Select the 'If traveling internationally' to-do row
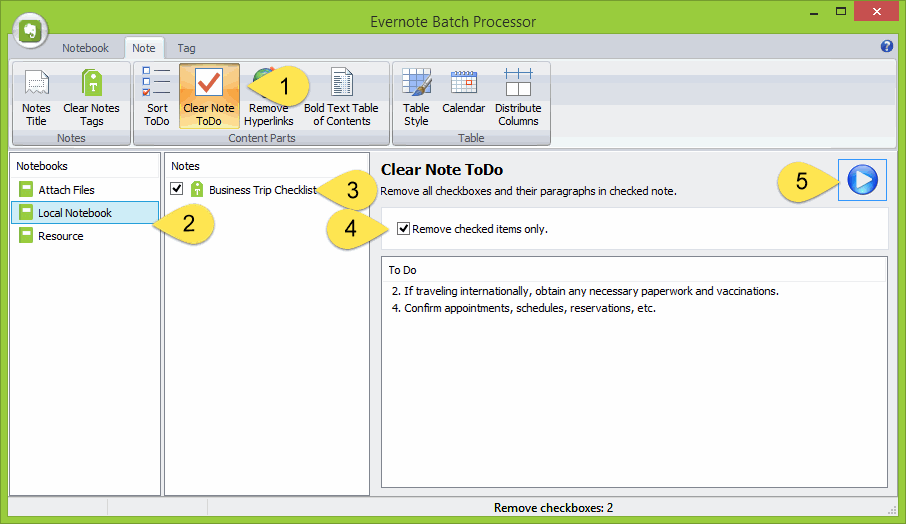Image resolution: width=906 pixels, height=524 pixels. pyautogui.click(x=634, y=291)
